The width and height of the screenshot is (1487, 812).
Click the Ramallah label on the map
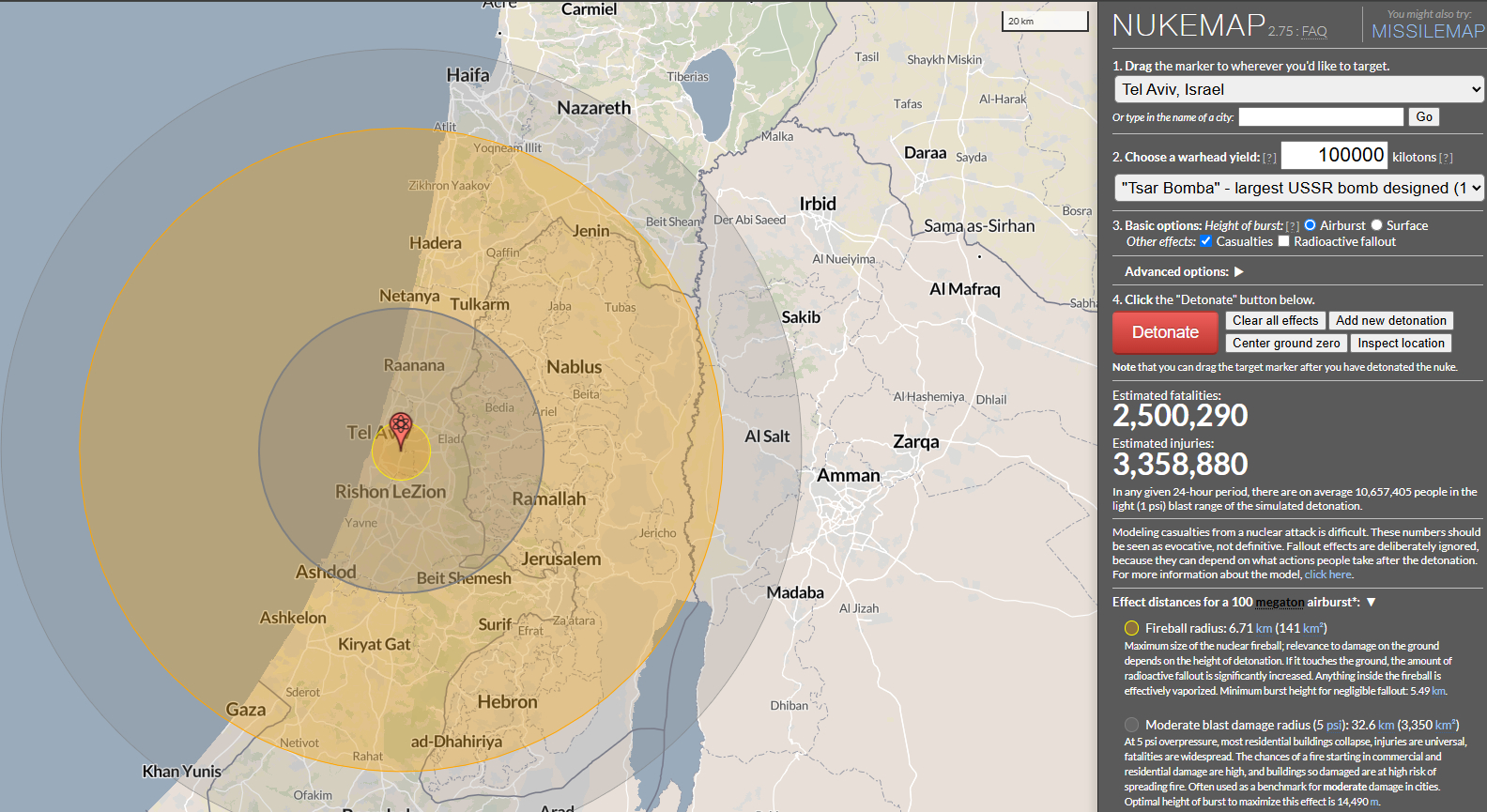549,499
